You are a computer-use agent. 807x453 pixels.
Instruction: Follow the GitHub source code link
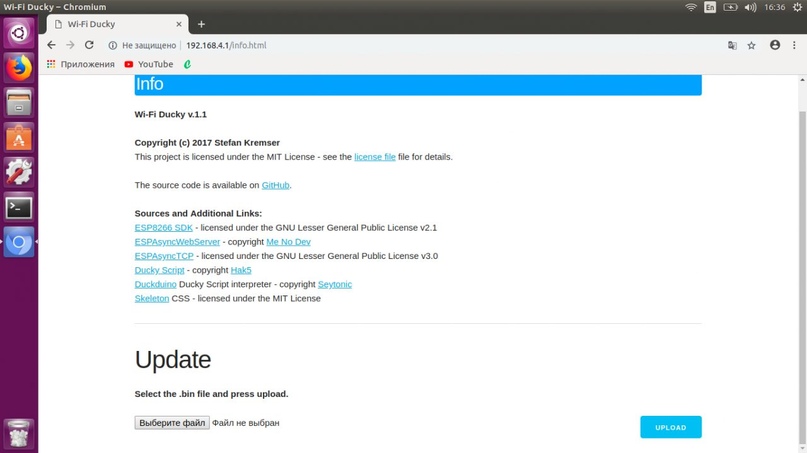[275, 185]
